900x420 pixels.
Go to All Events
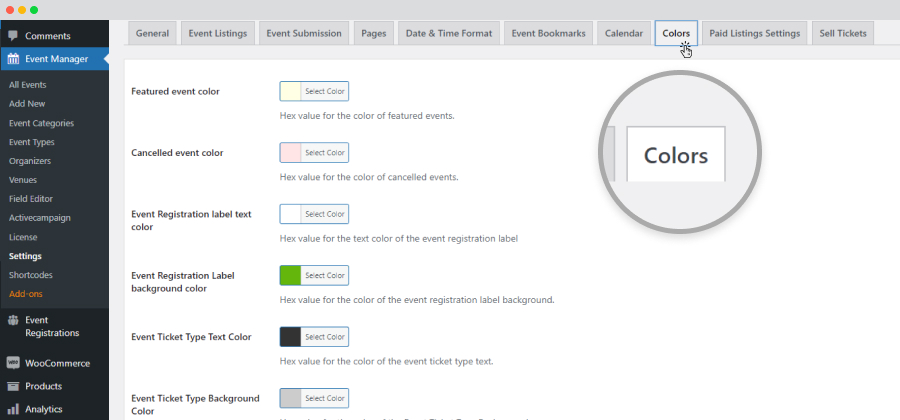[x=28, y=85]
